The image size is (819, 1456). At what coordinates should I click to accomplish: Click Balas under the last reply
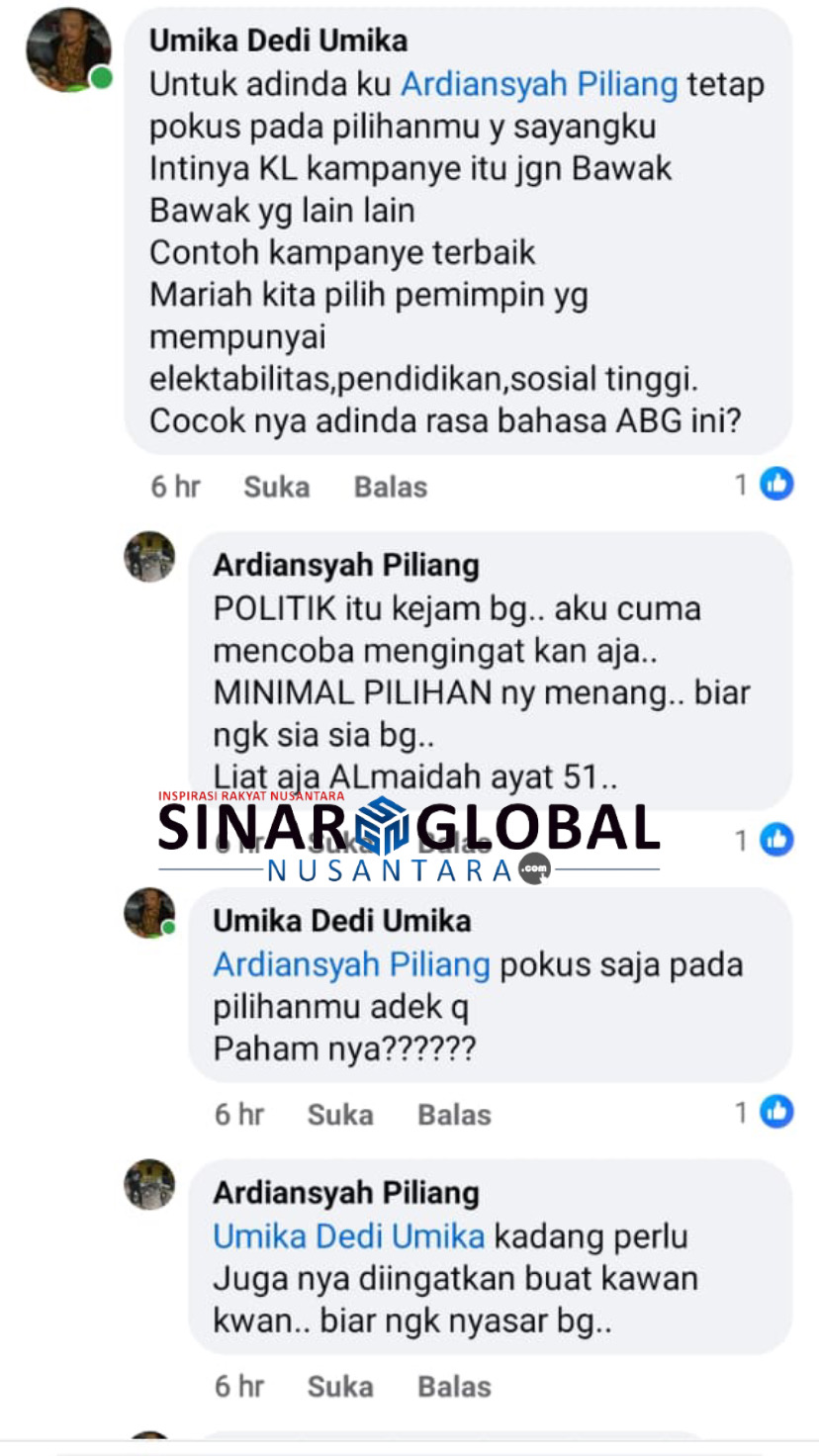click(455, 1387)
